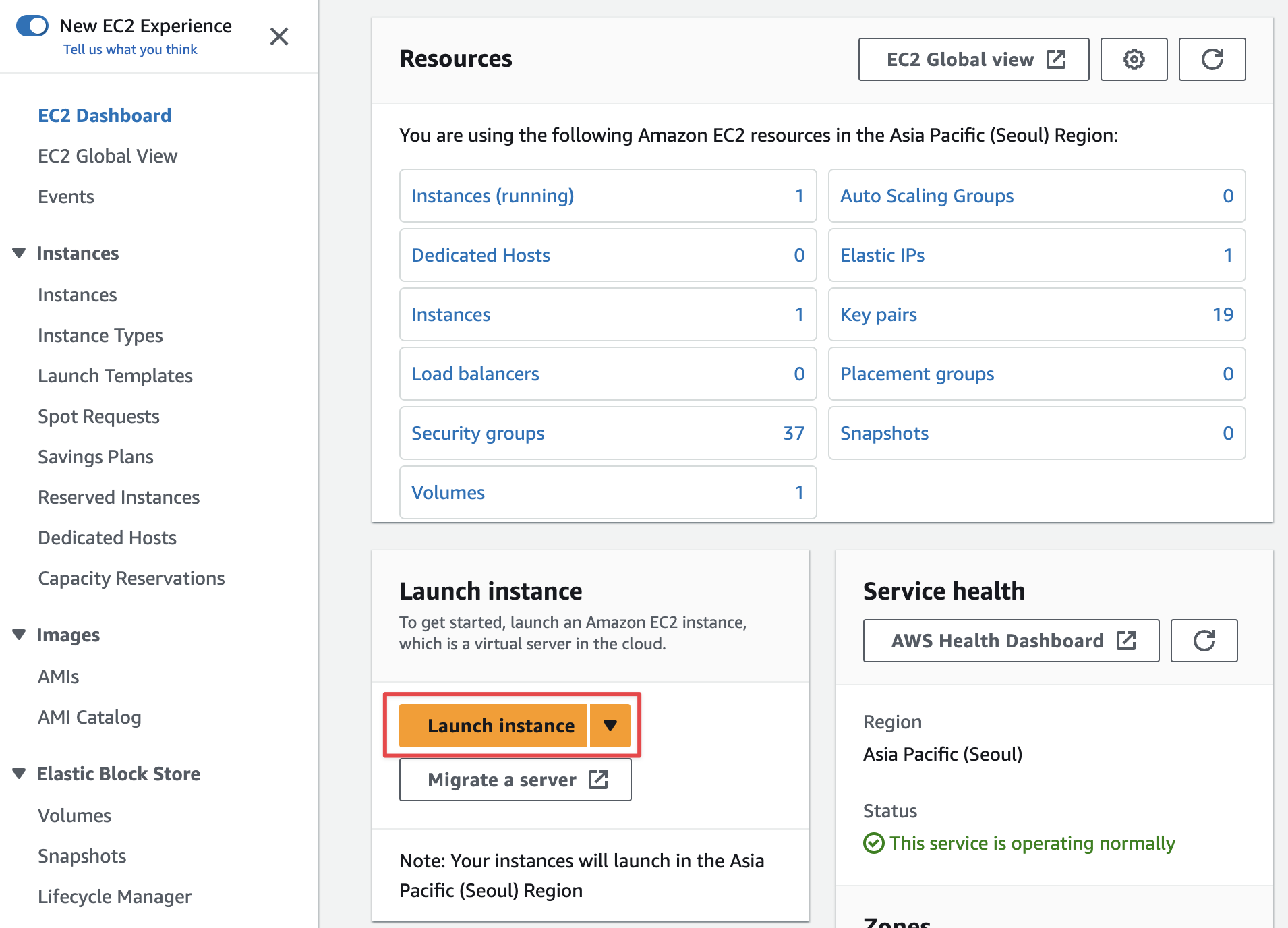Refresh the Service health panel
The width and height of the screenshot is (1288, 928).
pos(1204,641)
